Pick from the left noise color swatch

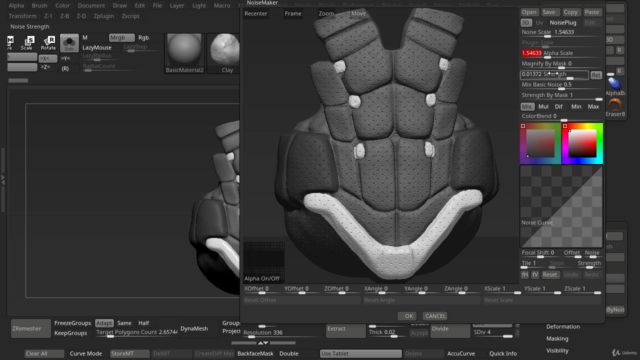coord(540,143)
